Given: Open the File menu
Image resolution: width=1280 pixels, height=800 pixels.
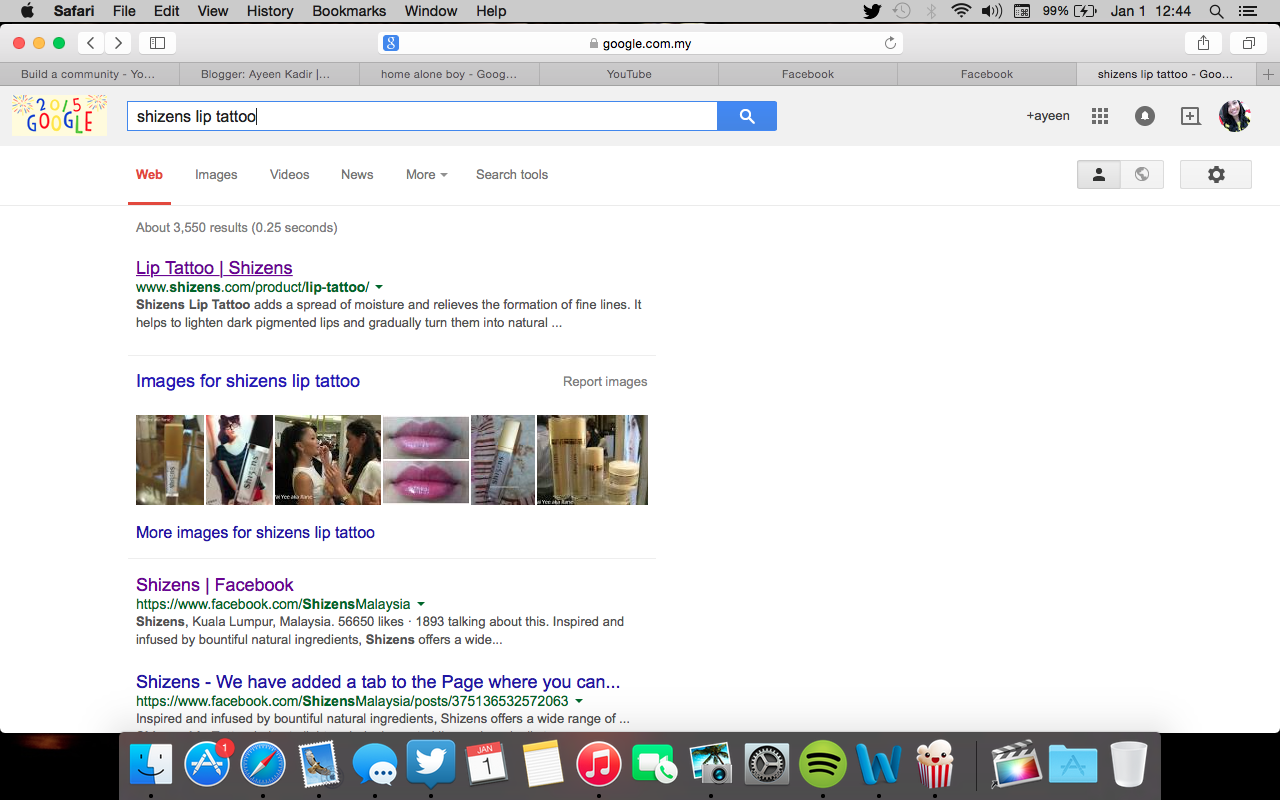Looking at the screenshot, I should tap(124, 11).
